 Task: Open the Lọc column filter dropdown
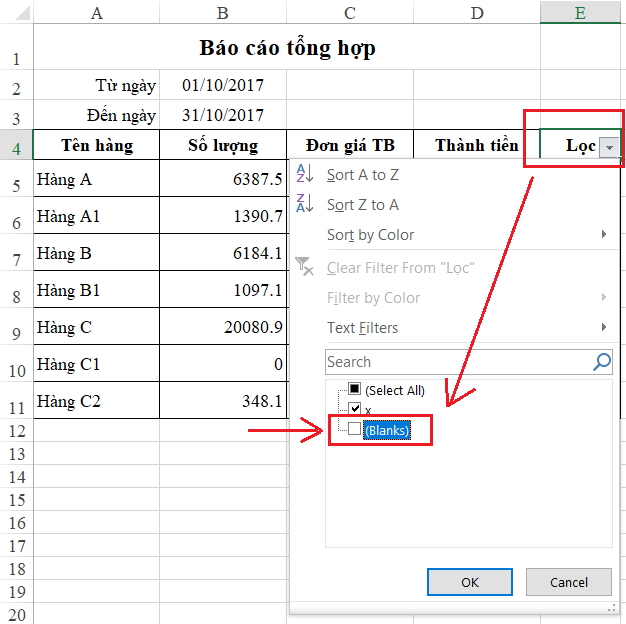610,147
